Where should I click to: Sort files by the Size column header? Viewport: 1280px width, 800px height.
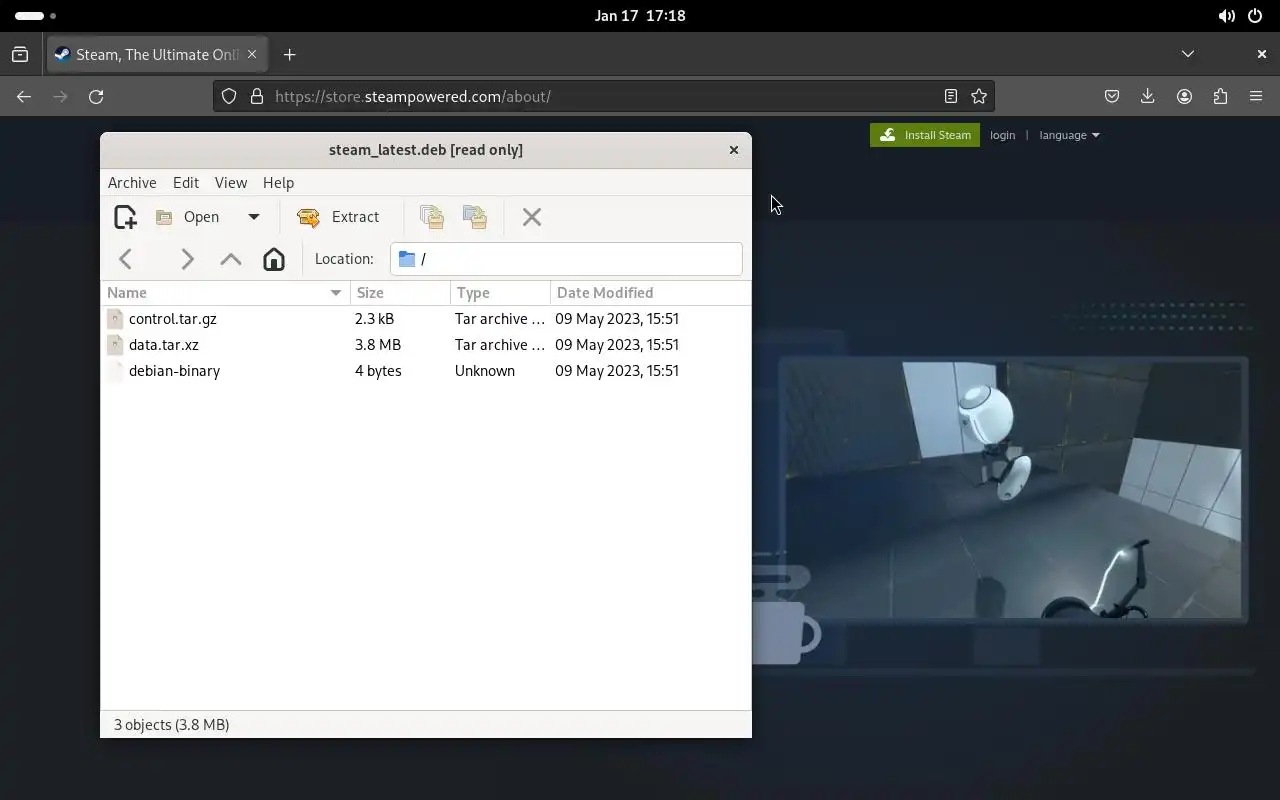pyautogui.click(x=400, y=293)
